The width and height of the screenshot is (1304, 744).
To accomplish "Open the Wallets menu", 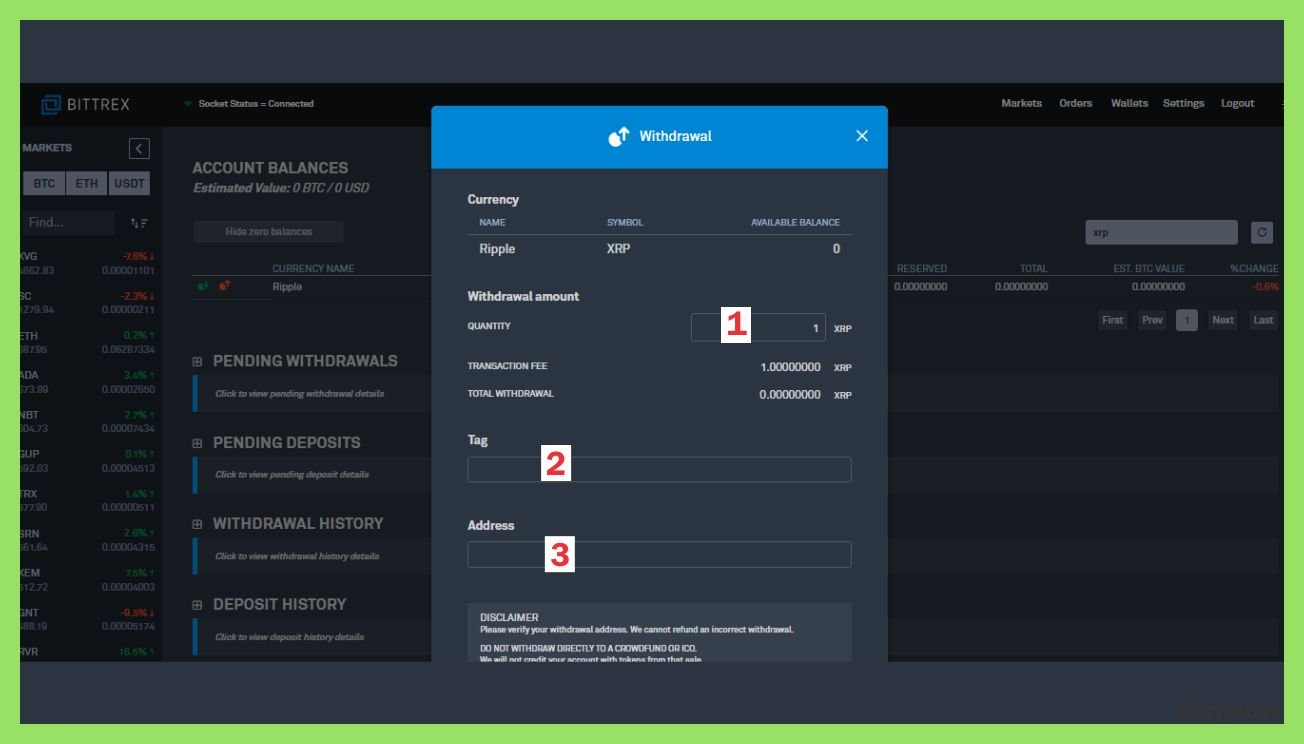I will tap(1129, 104).
